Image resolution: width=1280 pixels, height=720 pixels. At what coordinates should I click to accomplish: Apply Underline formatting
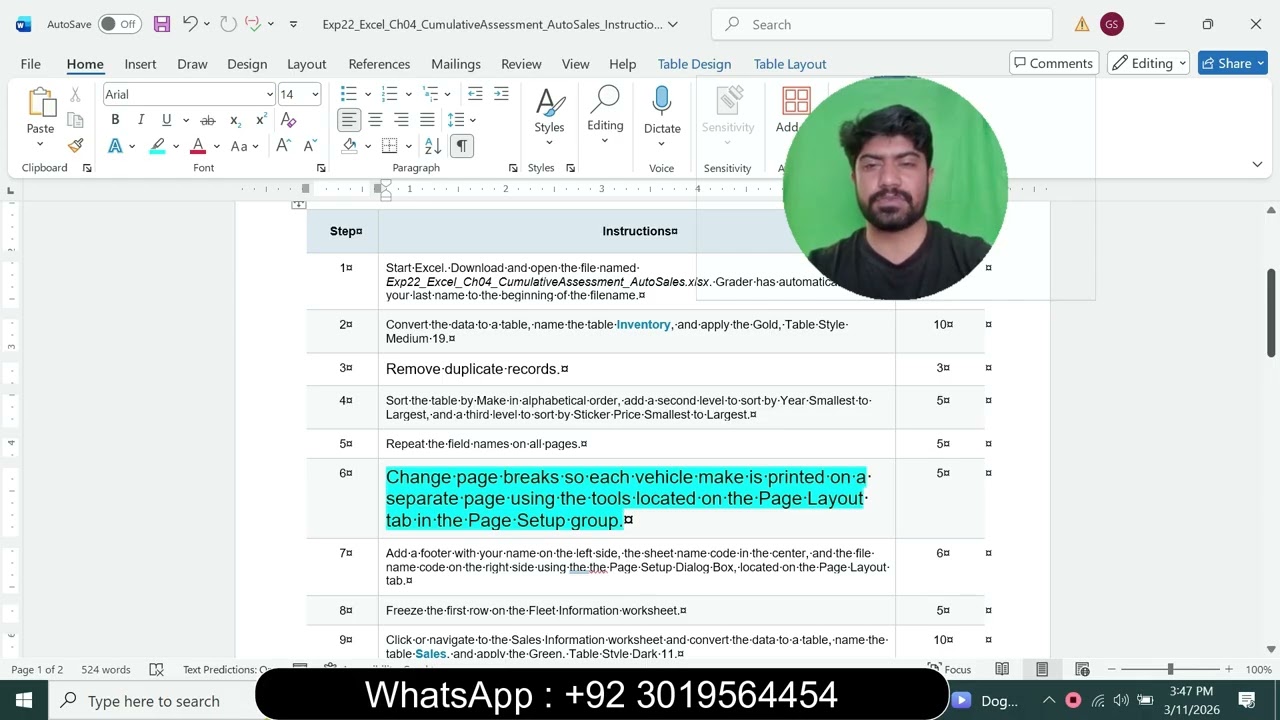coord(166,120)
